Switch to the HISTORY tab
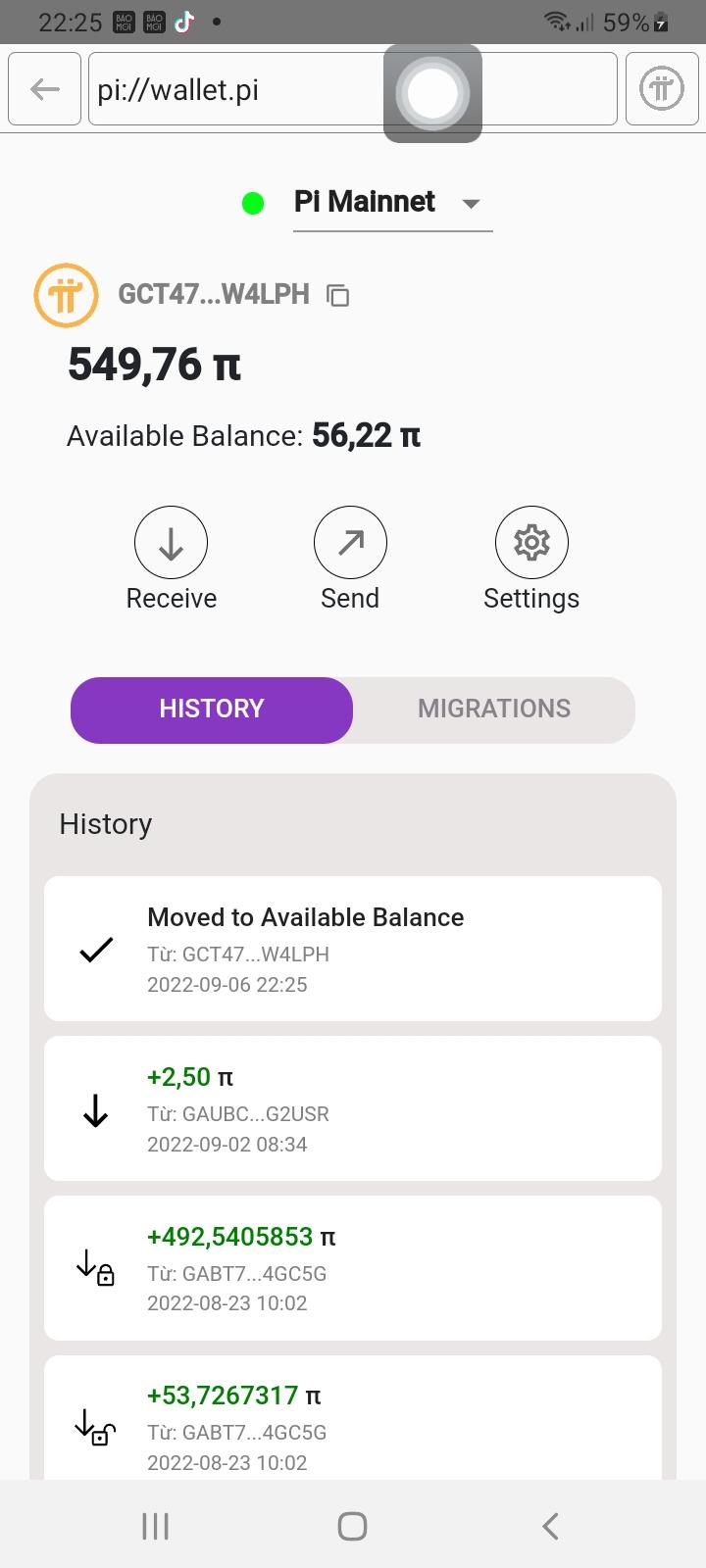This screenshot has width=706, height=1568. pos(212,709)
